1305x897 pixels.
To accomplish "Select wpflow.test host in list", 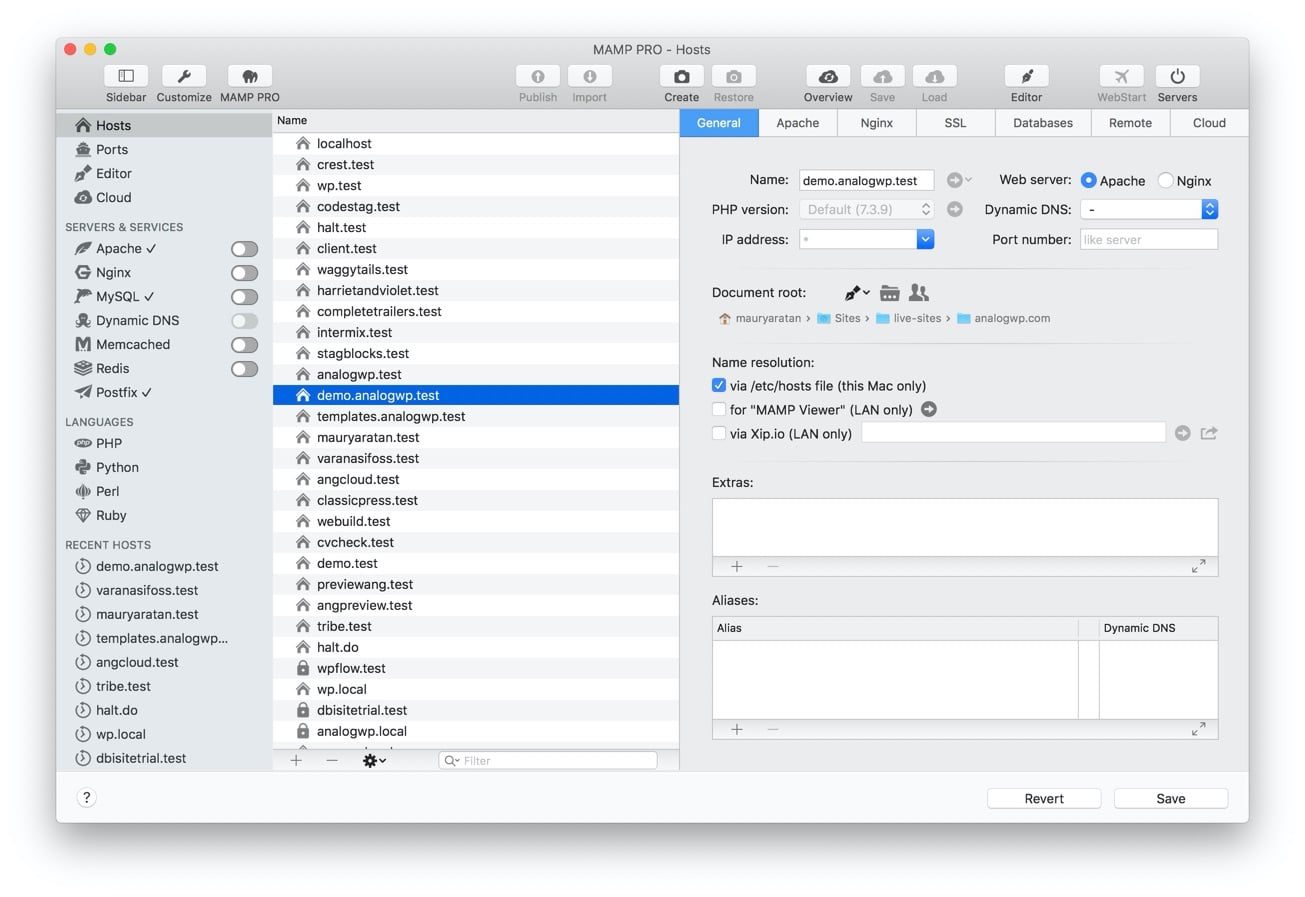I will pyautogui.click(x=476, y=668).
